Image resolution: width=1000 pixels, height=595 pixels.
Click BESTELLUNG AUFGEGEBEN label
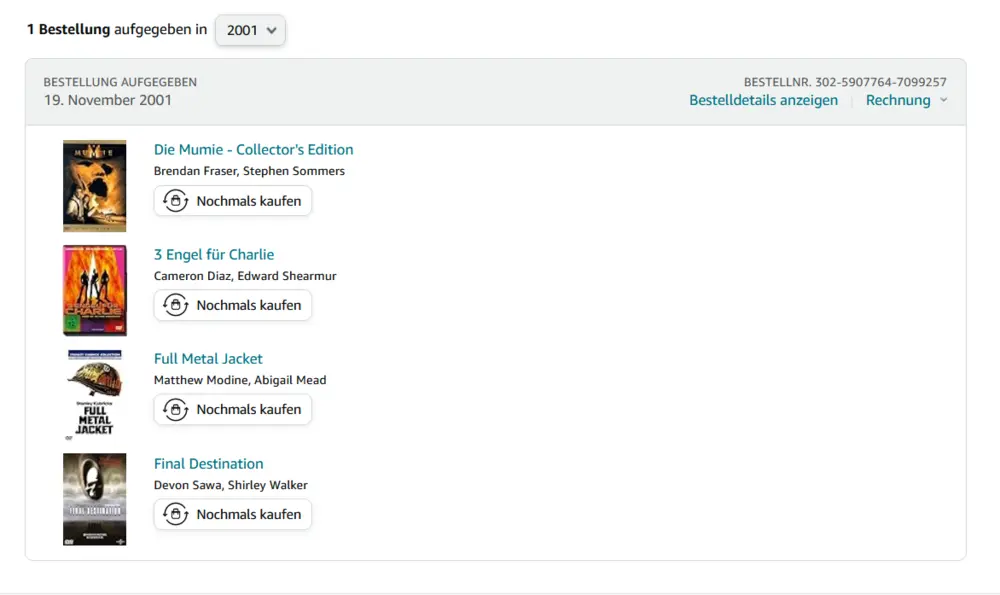[x=120, y=82]
